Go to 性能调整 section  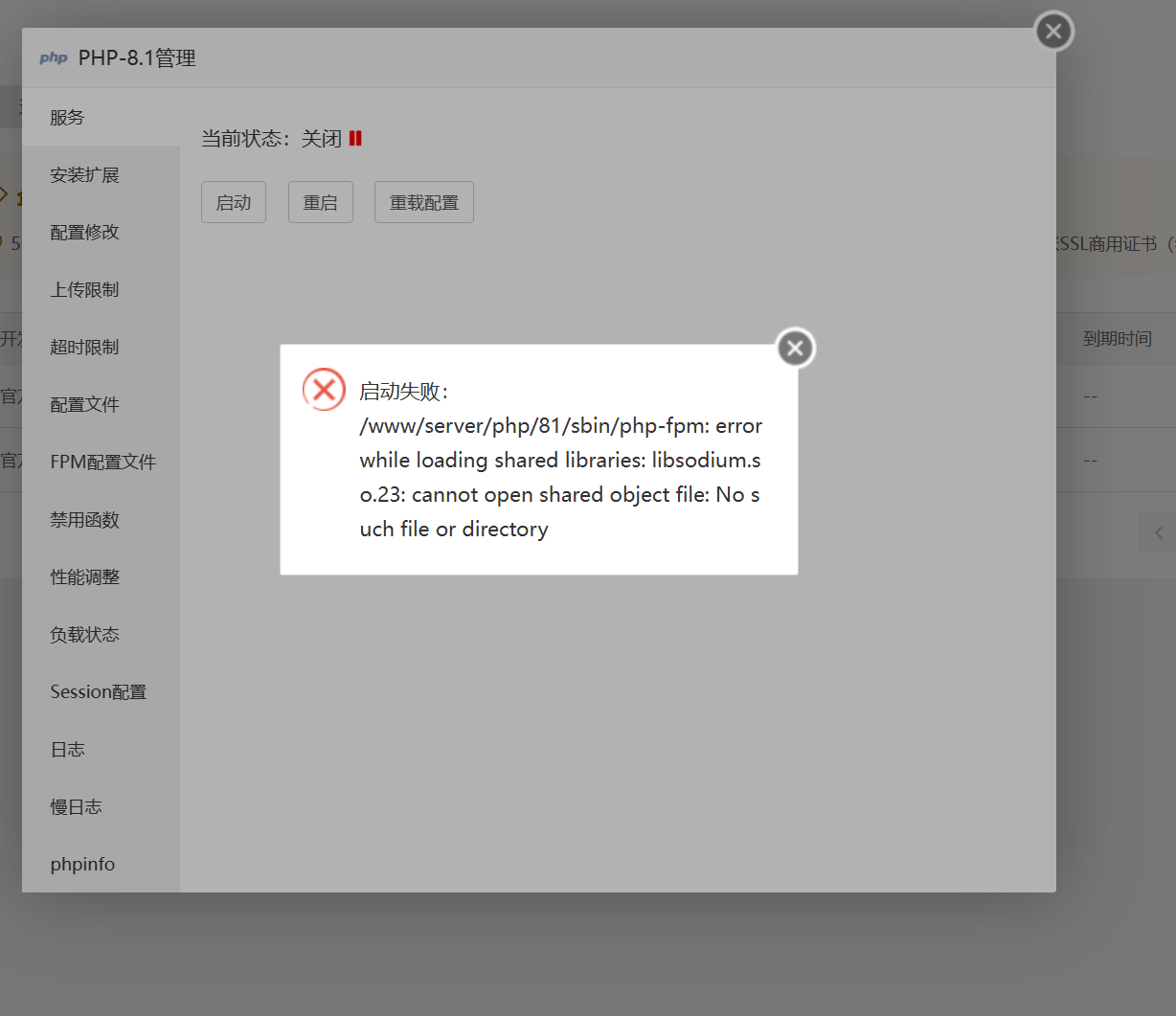101,577
